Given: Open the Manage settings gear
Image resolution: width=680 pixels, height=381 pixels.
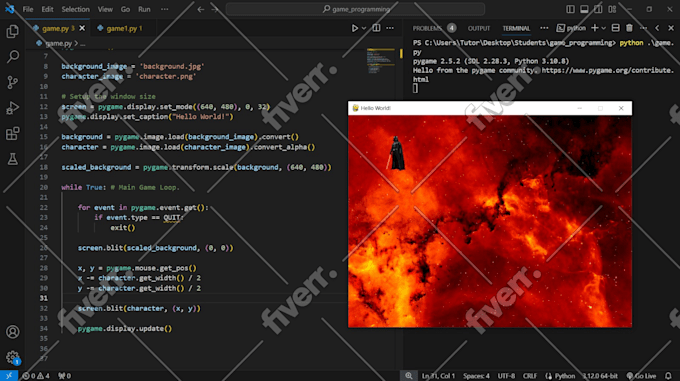Looking at the screenshot, I should 13,358.
